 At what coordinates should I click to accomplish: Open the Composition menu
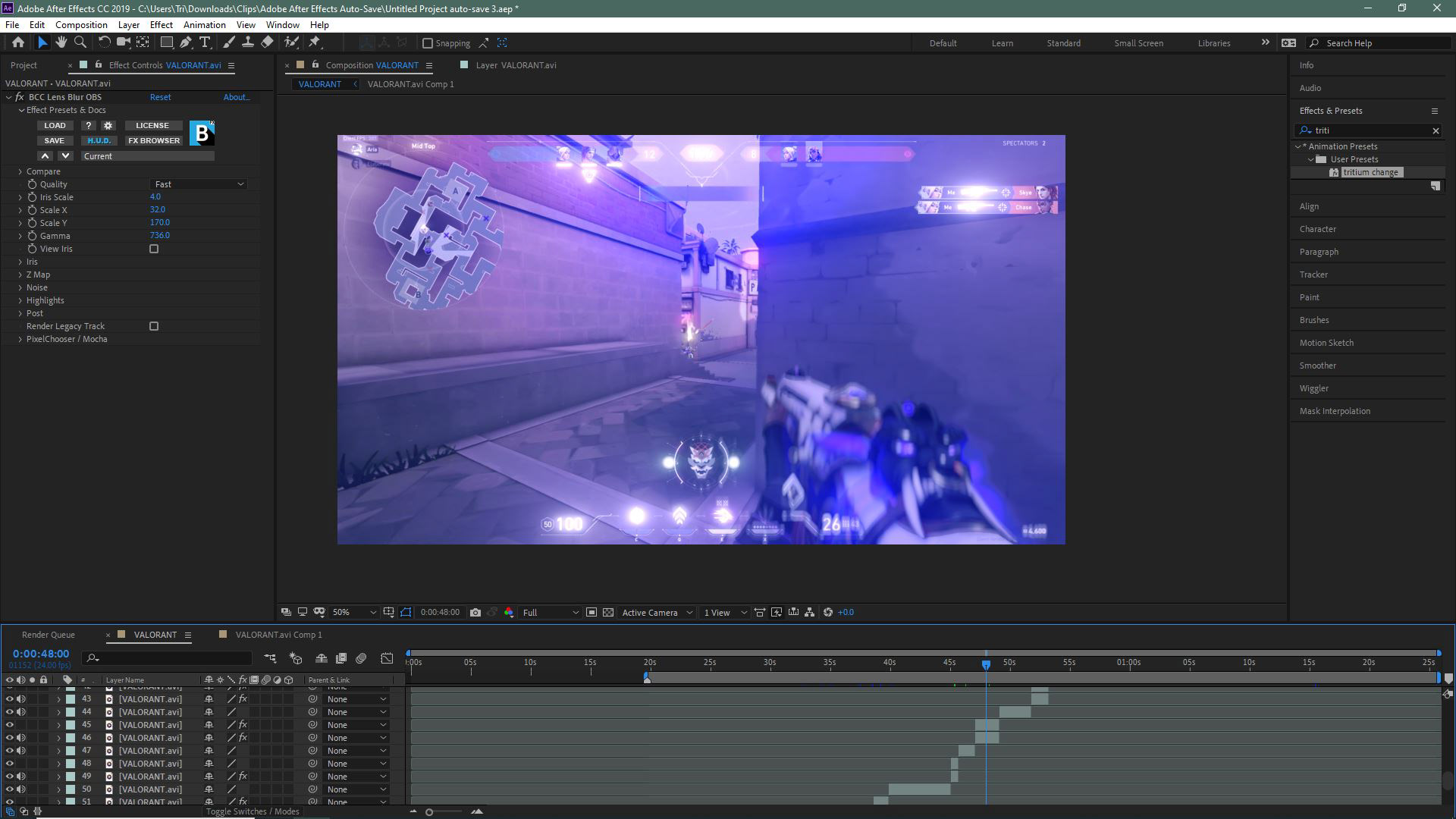coord(81,25)
